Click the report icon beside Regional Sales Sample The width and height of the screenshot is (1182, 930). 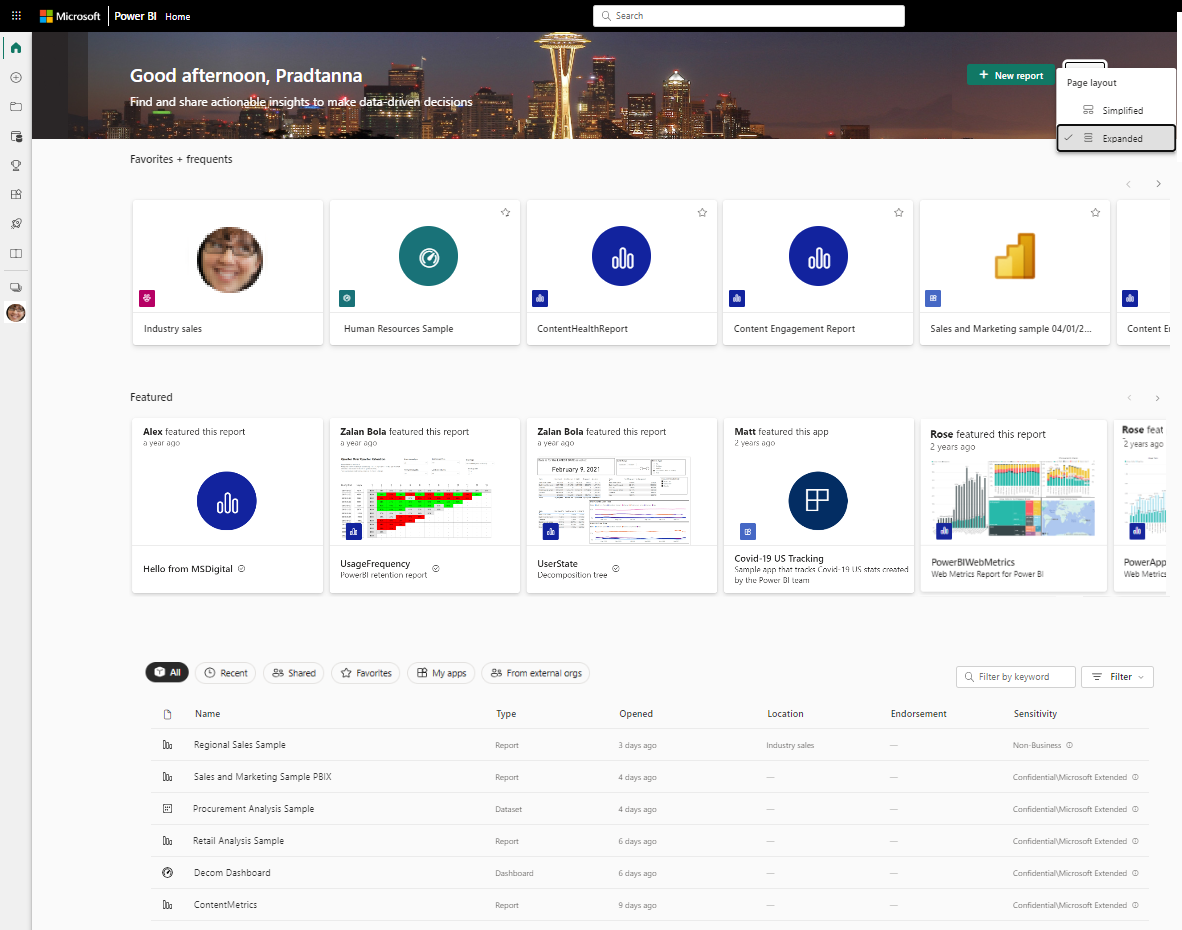pos(167,745)
